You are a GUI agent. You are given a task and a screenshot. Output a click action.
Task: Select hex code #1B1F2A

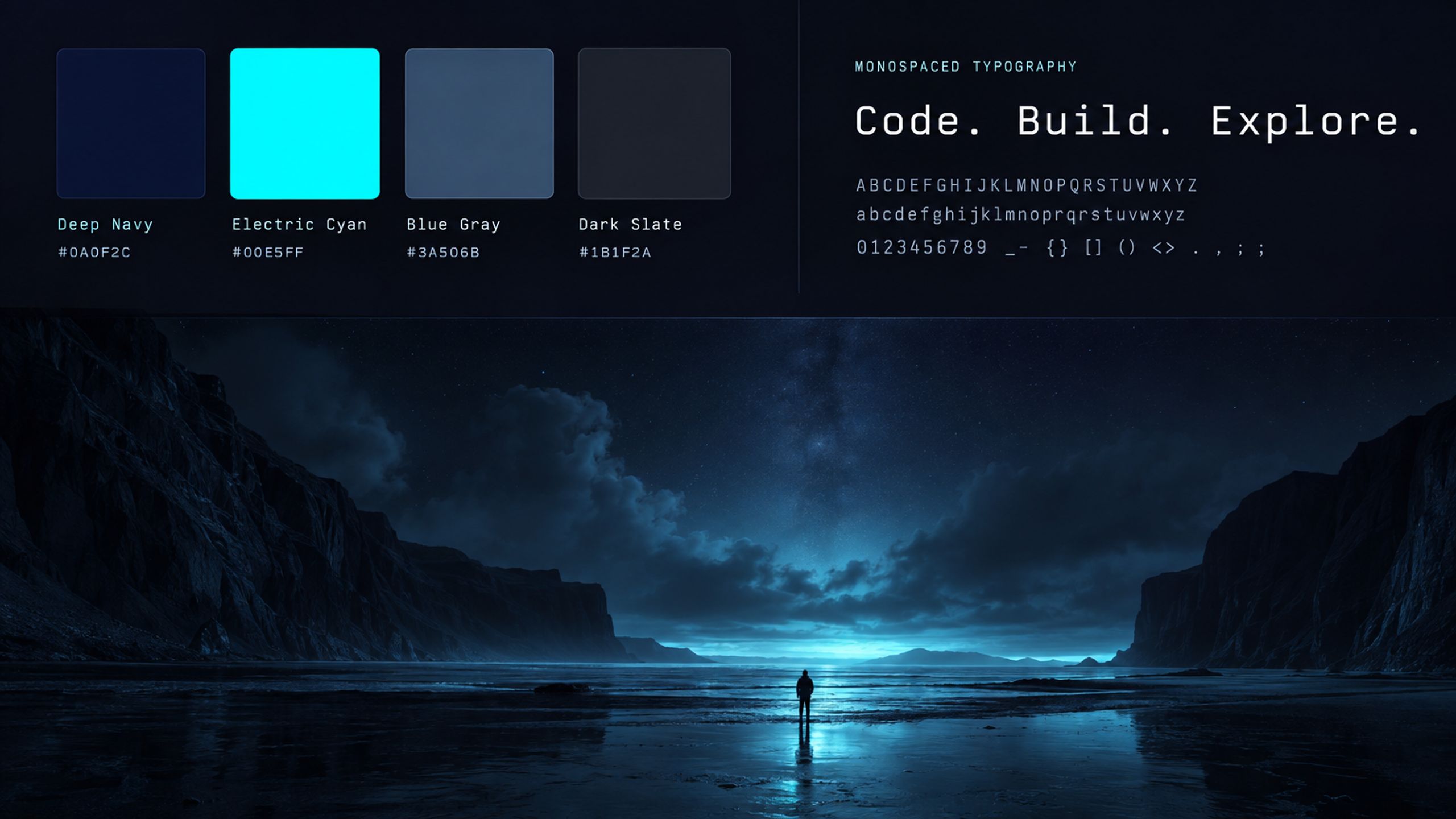pos(615,252)
